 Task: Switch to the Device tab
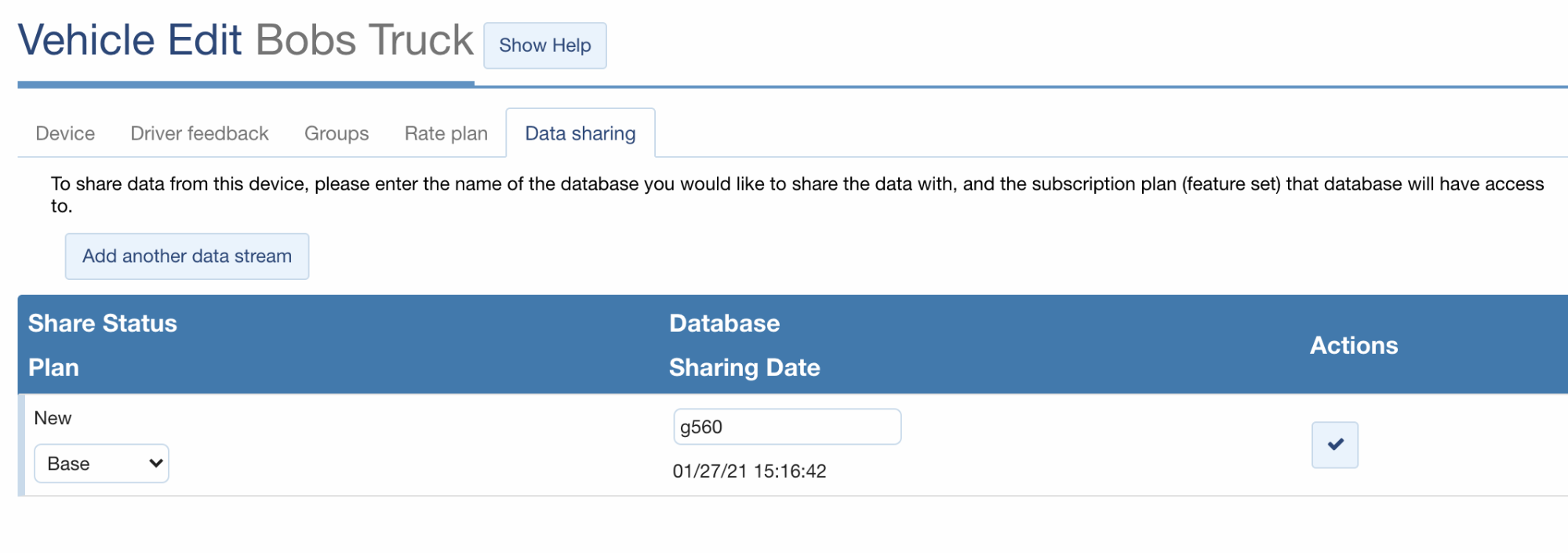click(x=65, y=133)
